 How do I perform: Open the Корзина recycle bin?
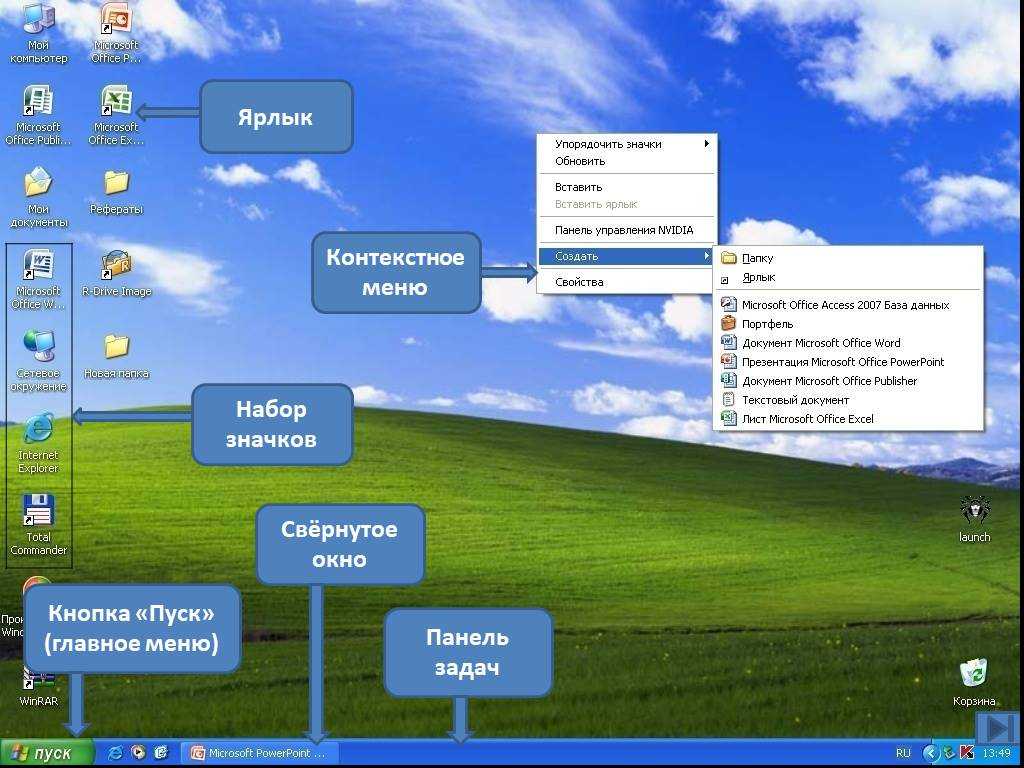(974, 683)
